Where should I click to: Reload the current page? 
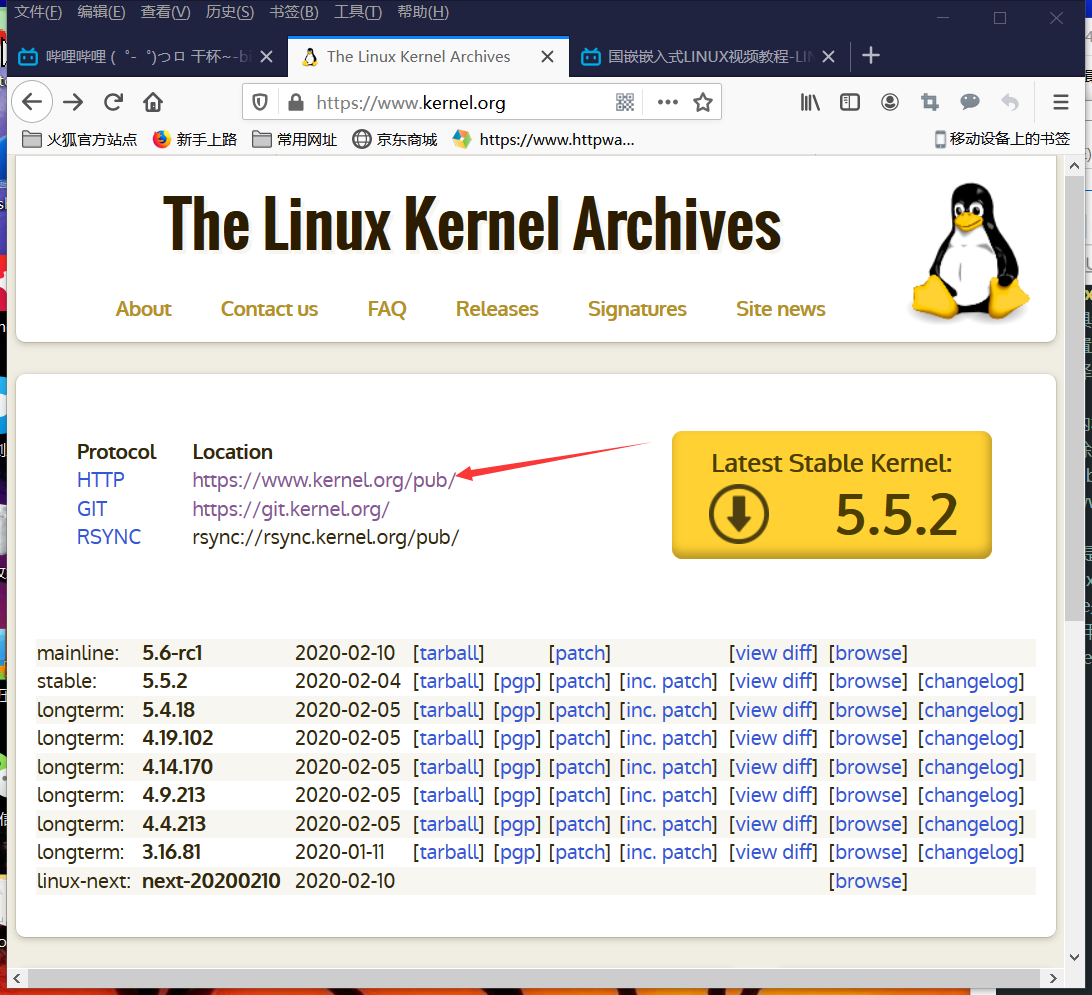[x=113, y=102]
